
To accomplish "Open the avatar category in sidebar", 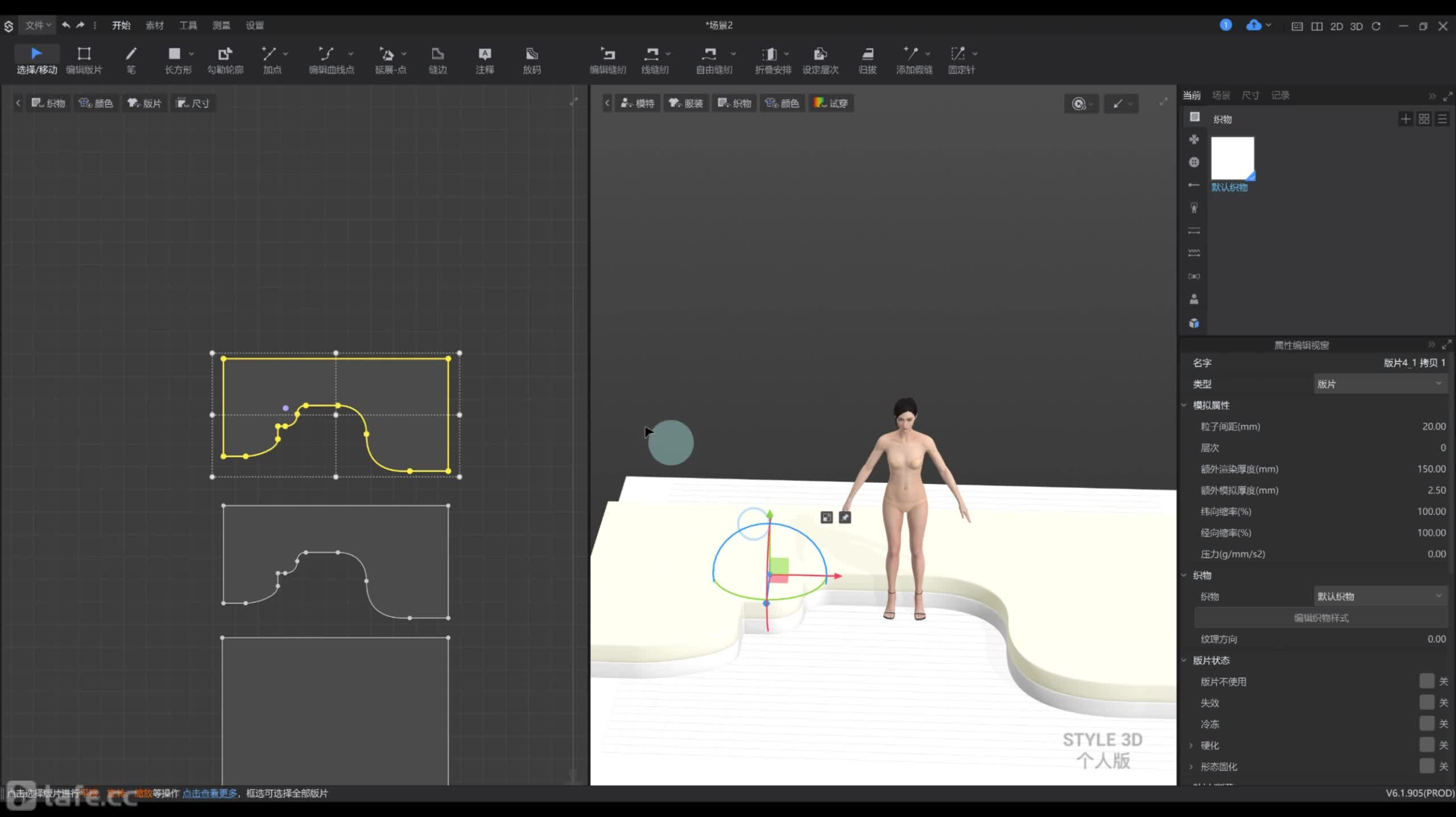I will (1194, 299).
